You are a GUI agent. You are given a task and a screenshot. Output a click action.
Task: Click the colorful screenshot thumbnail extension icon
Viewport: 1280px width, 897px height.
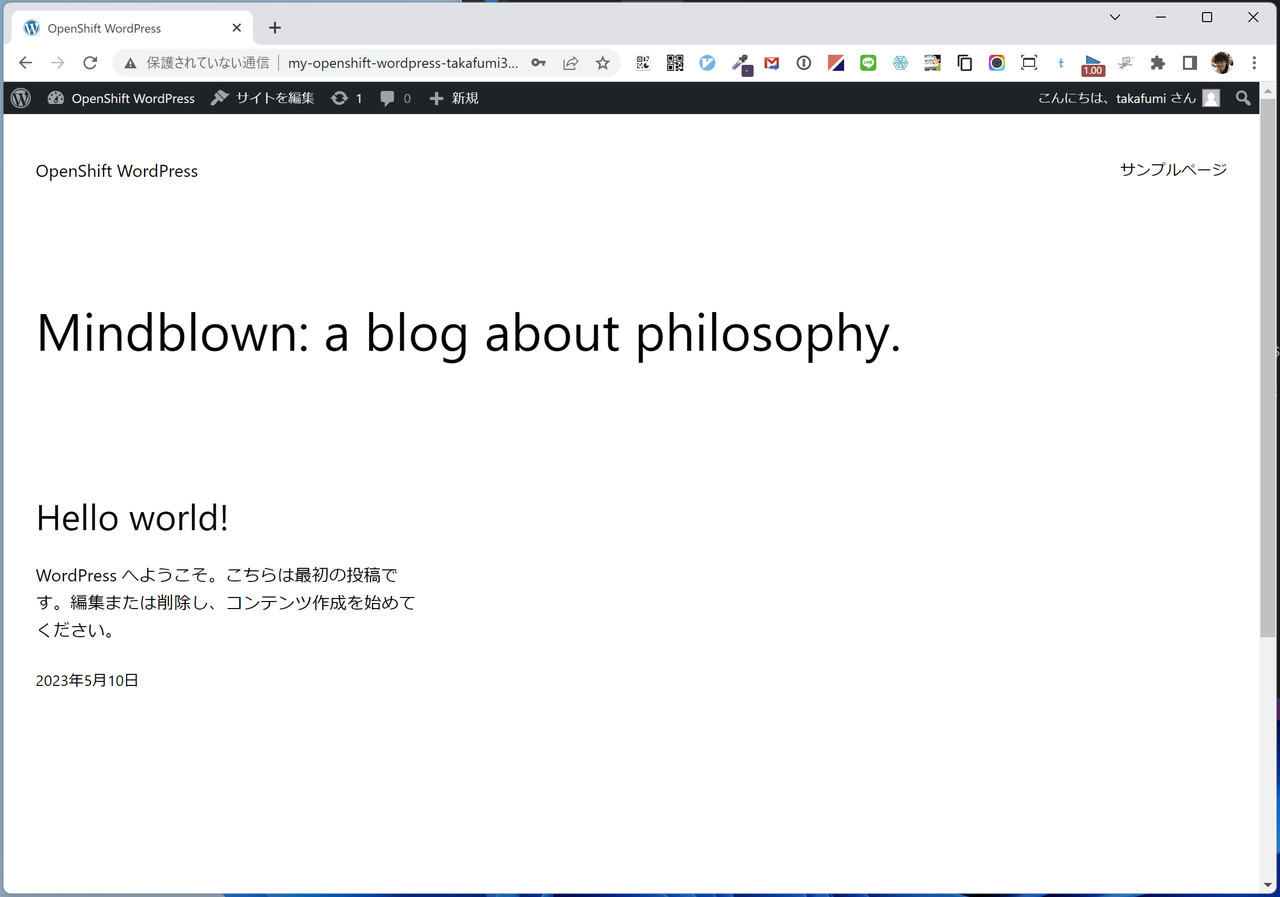pyautogui.click(x=932, y=63)
